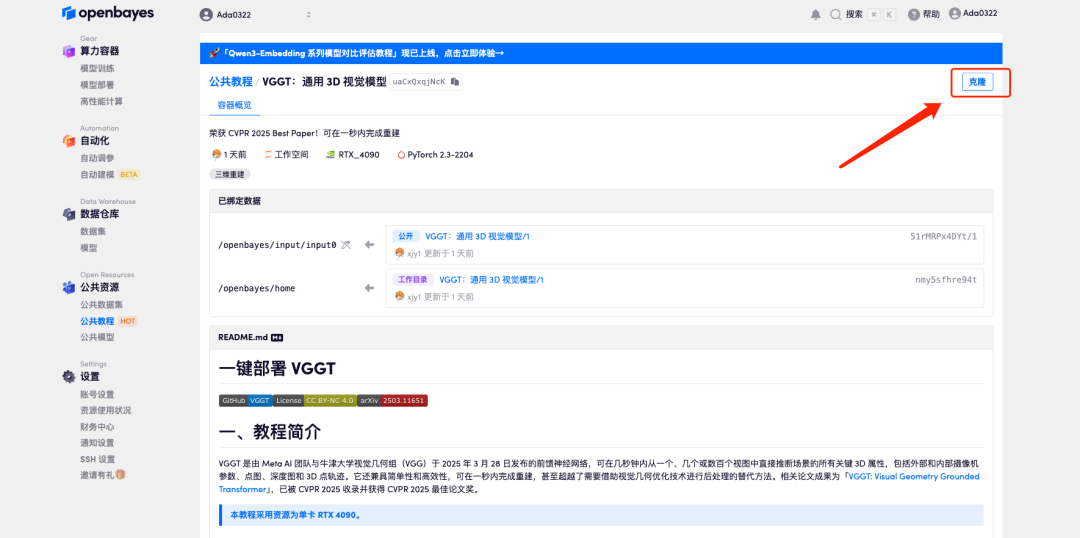Screen dimensions: 1080x538
Task: Open 账号设置 in the sidebar
Action: pyautogui.click(x=97, y=395)
